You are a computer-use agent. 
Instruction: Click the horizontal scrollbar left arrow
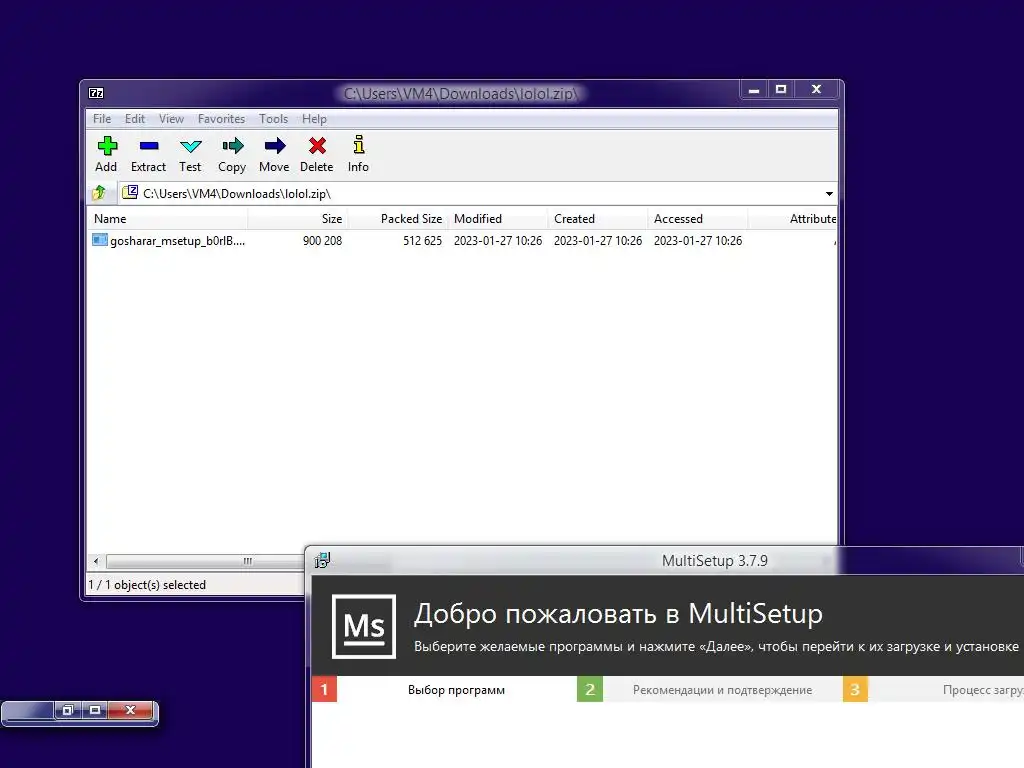pyautogui.click(x=96, y=561)
